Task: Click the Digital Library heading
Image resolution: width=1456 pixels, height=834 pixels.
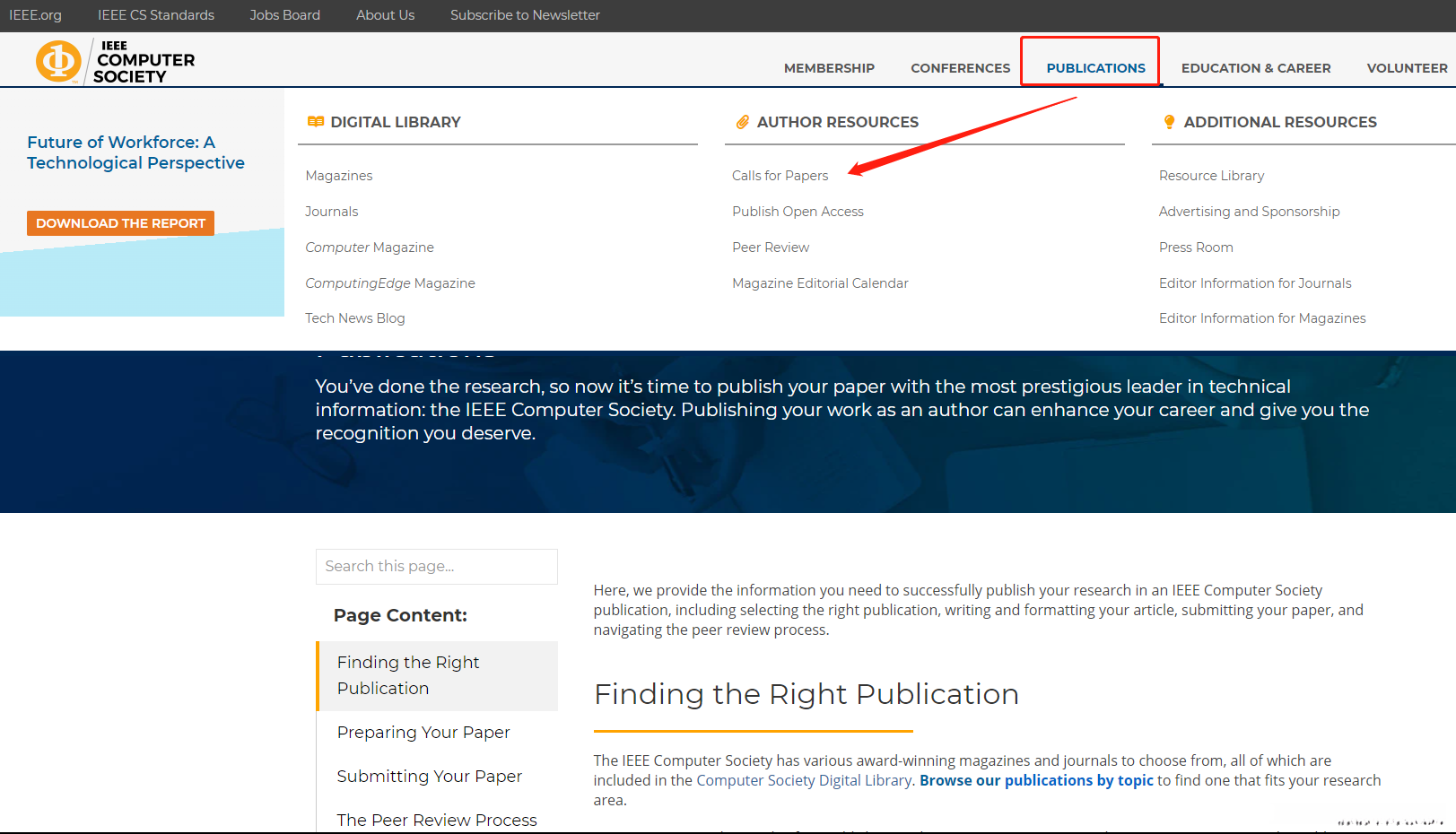Action: click(x=396, y=122)
